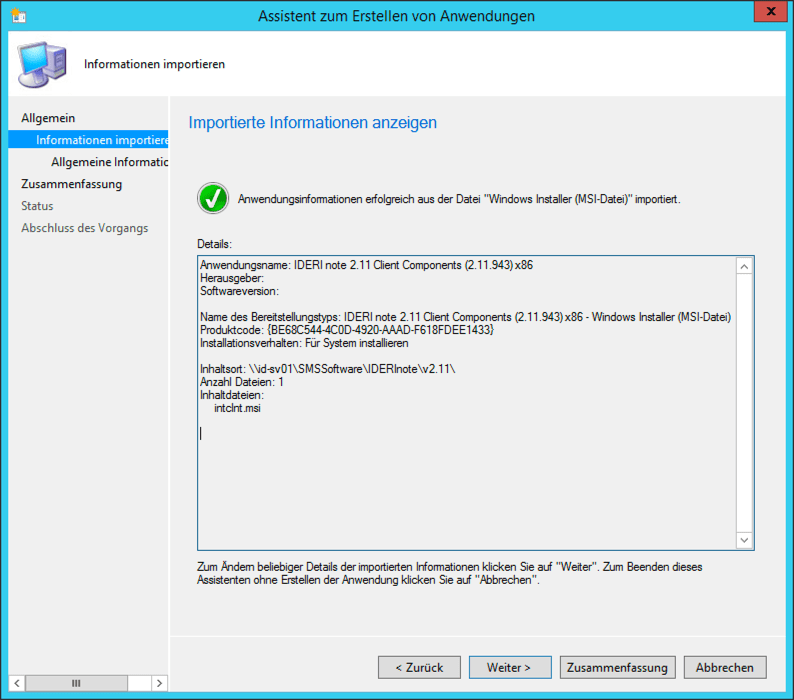Close the application wizard window

click(770, 11)
